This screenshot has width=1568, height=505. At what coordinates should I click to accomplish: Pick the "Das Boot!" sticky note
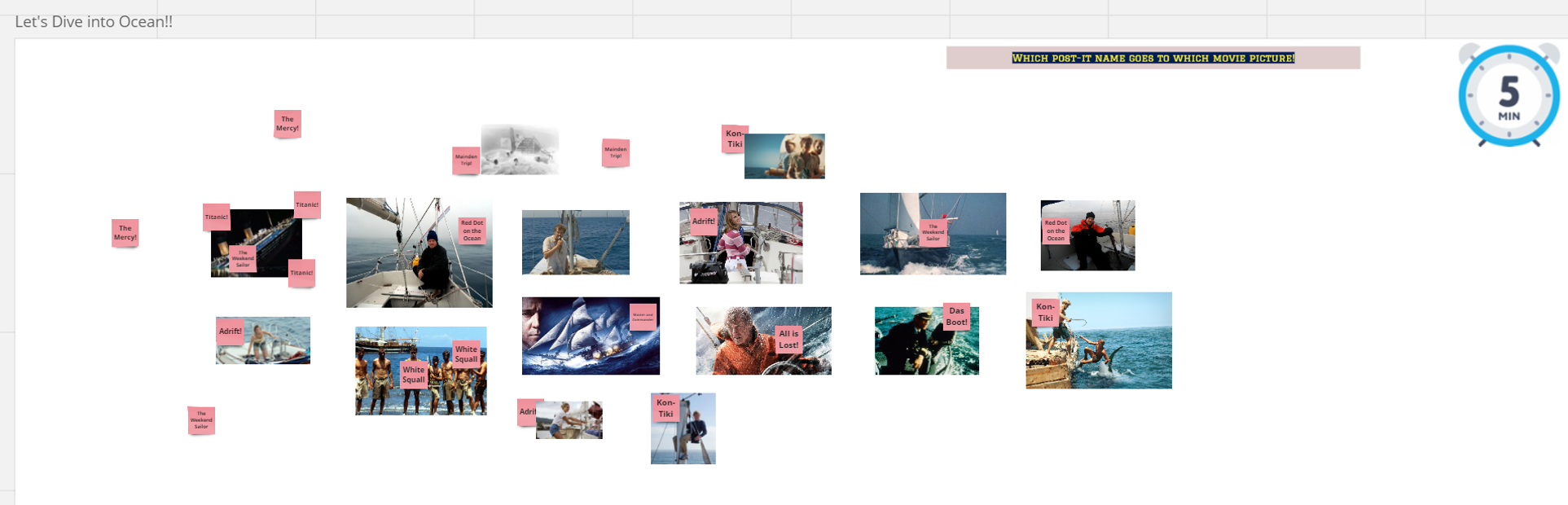click(956, 317)
